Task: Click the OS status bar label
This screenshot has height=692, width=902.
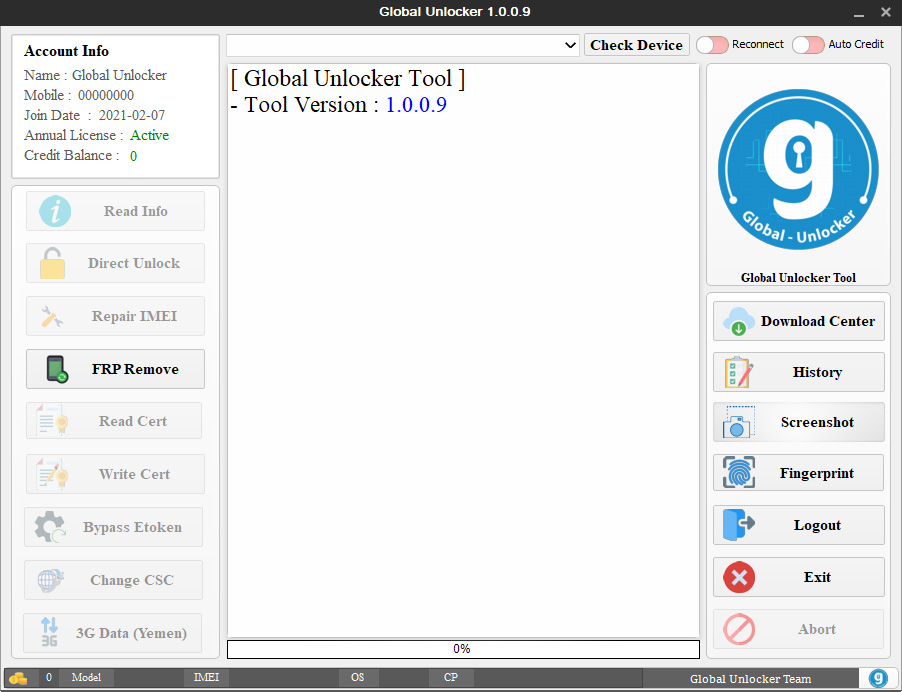Action: pyautogui.click(x=358, y=678)
